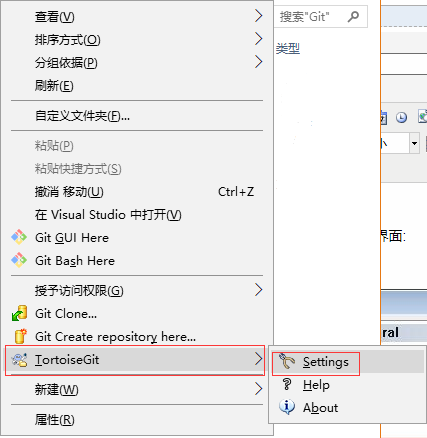
Task: Click the 搜索"Git" search field
Action: pos(321,16)
